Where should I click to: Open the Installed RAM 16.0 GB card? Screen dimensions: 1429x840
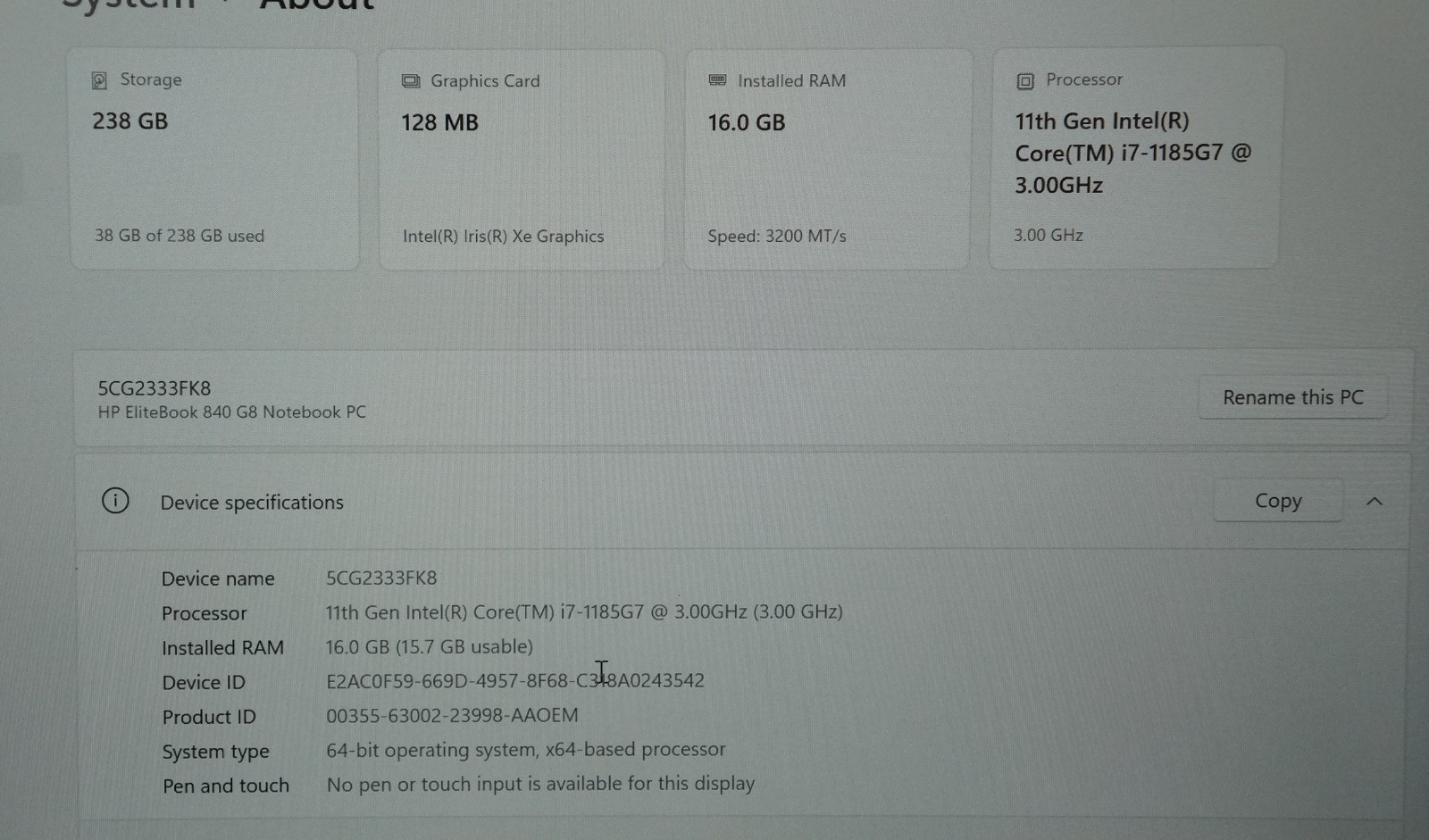[828, 159]
